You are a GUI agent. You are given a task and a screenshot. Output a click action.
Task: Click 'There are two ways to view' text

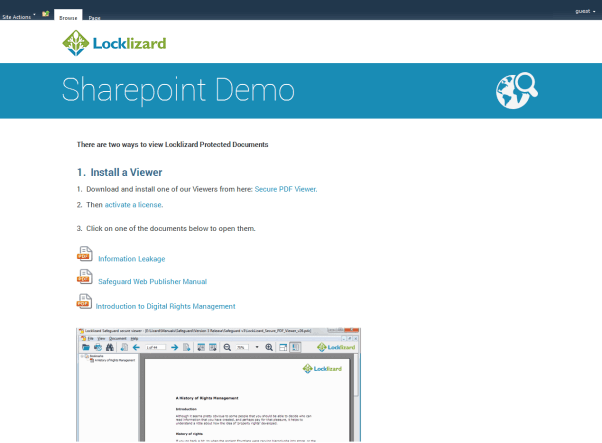pyautogui.click(x=172, y=145)
